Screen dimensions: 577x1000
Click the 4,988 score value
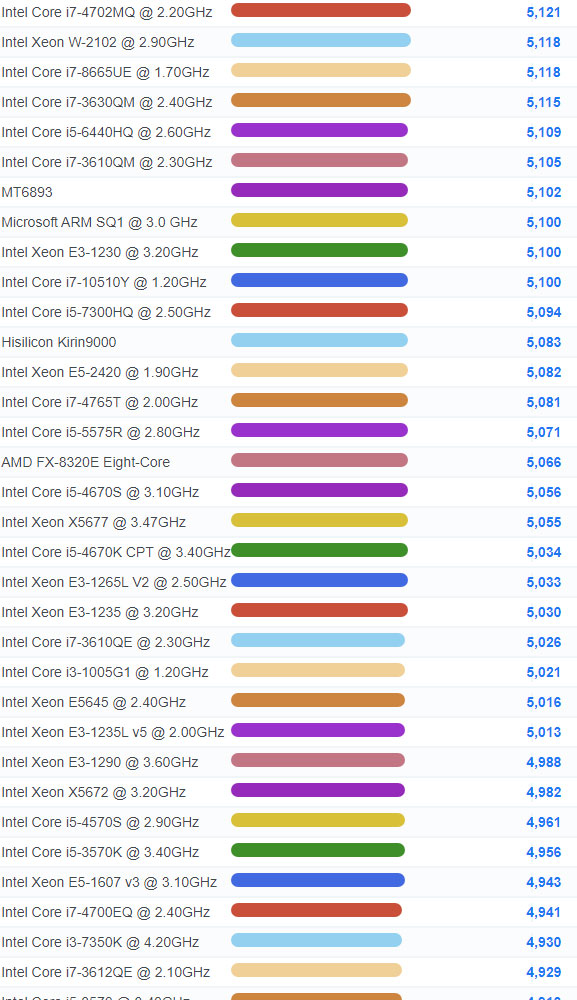(544, 761)
